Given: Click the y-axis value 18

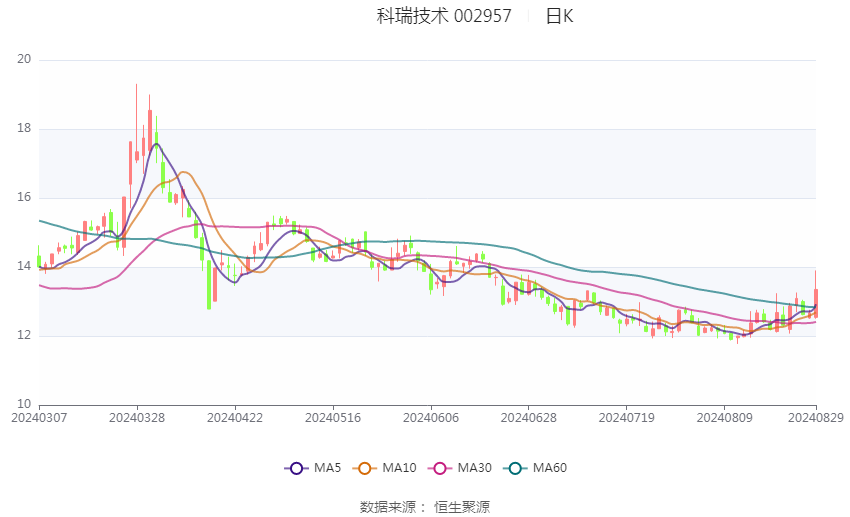Looking at the screenshot, I should (24, 128).
